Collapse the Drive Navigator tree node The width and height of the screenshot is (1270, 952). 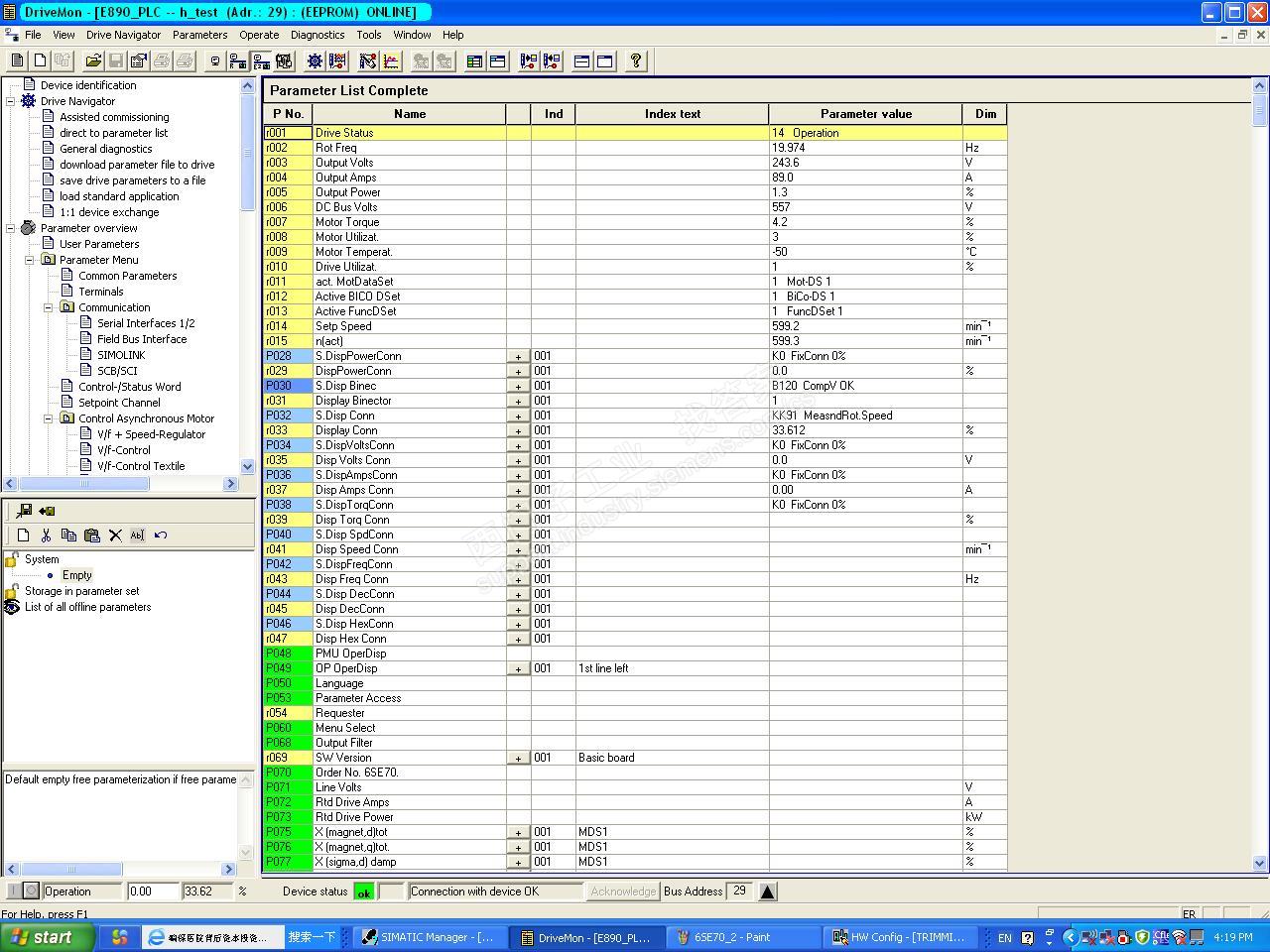[x=11, y=101]
